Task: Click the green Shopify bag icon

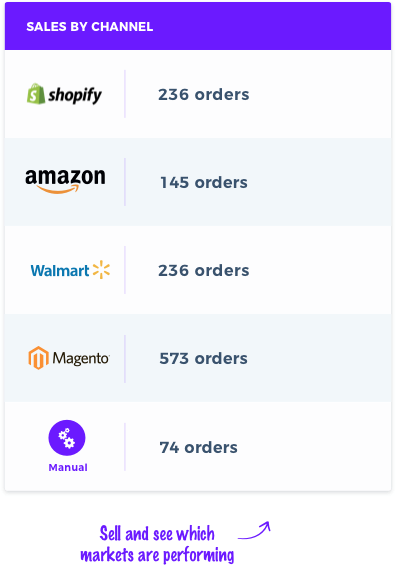Action: coord(36,94)
